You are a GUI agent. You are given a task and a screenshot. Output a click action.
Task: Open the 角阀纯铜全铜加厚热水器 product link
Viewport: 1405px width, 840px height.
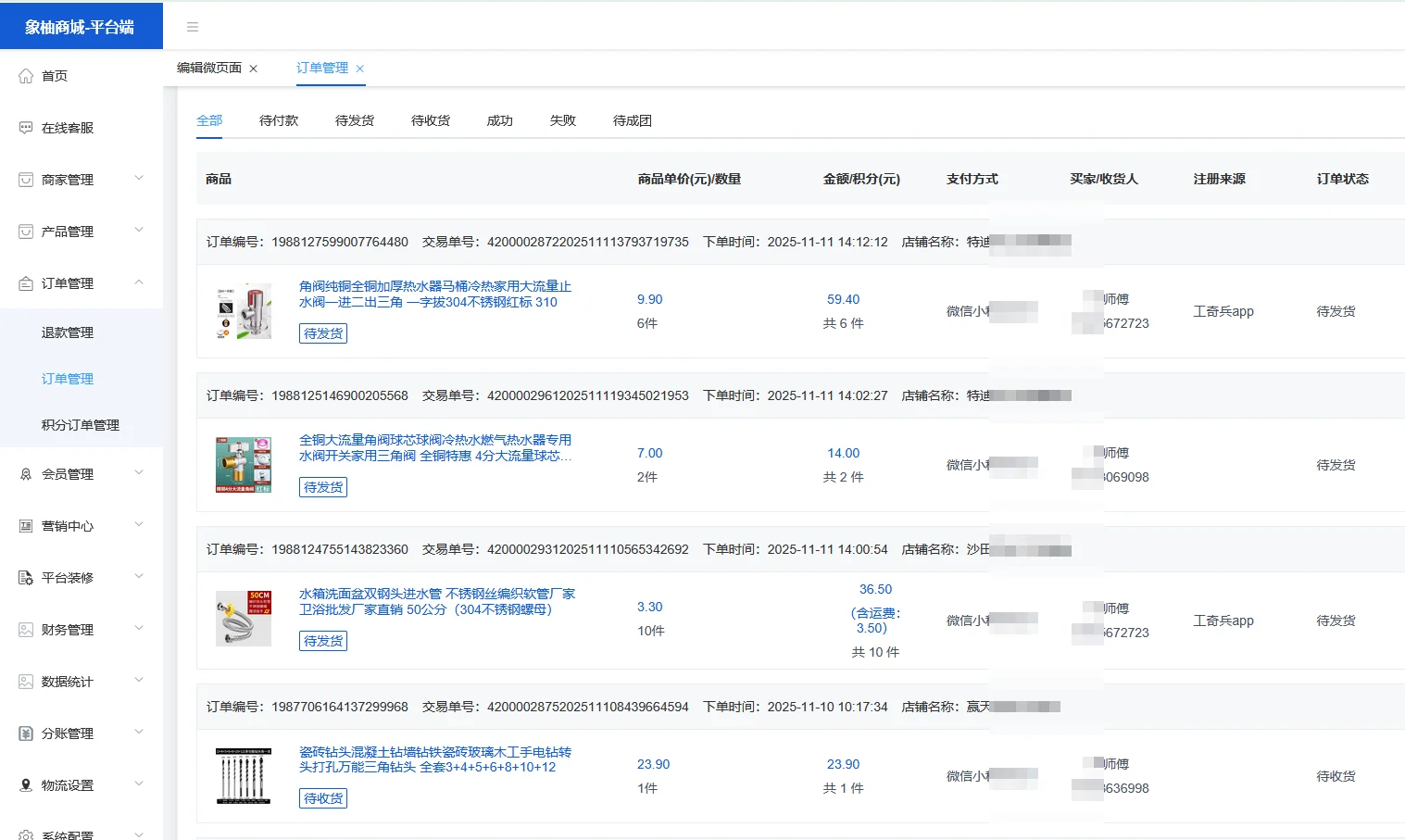pyautogui.click(x=432, y=295)
